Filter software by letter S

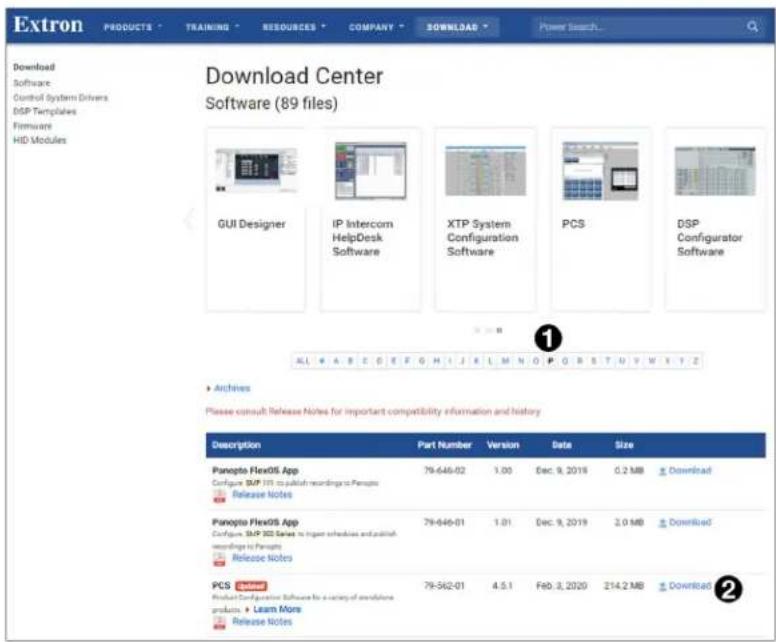click(593, 361)
